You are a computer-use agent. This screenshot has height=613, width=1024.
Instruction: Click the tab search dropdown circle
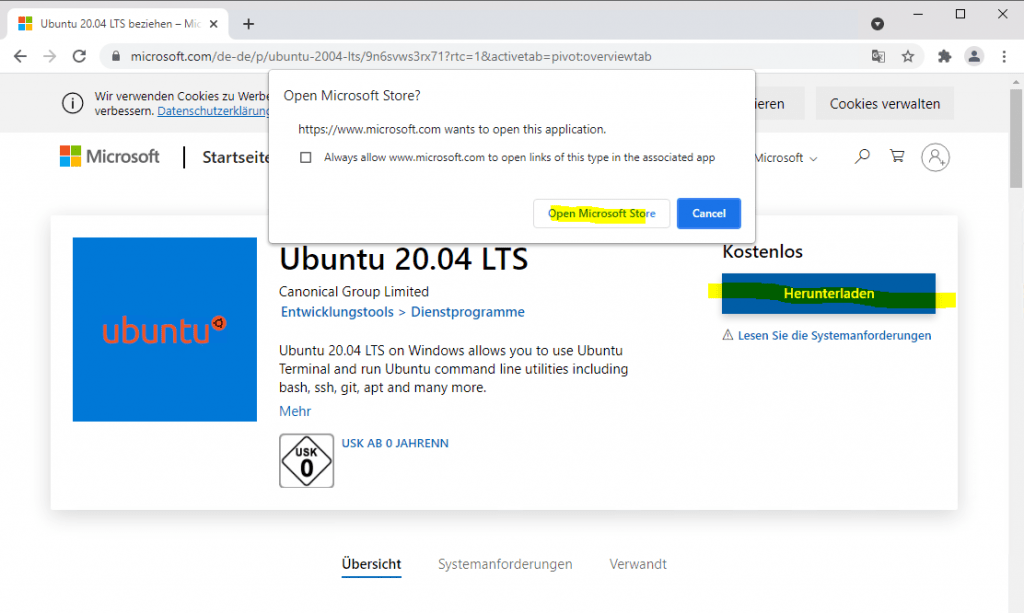877,24
